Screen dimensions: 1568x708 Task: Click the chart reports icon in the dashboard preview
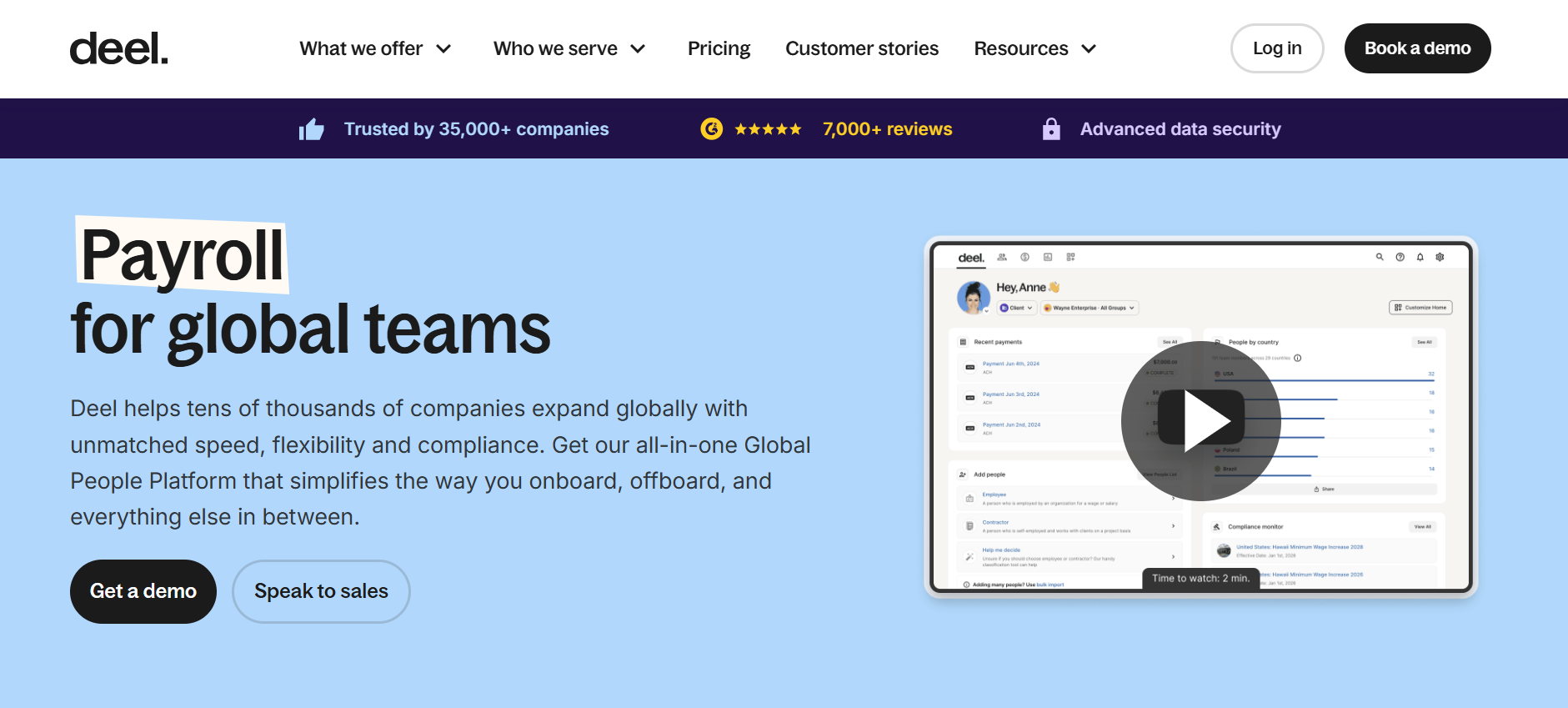click(1048, 257)
